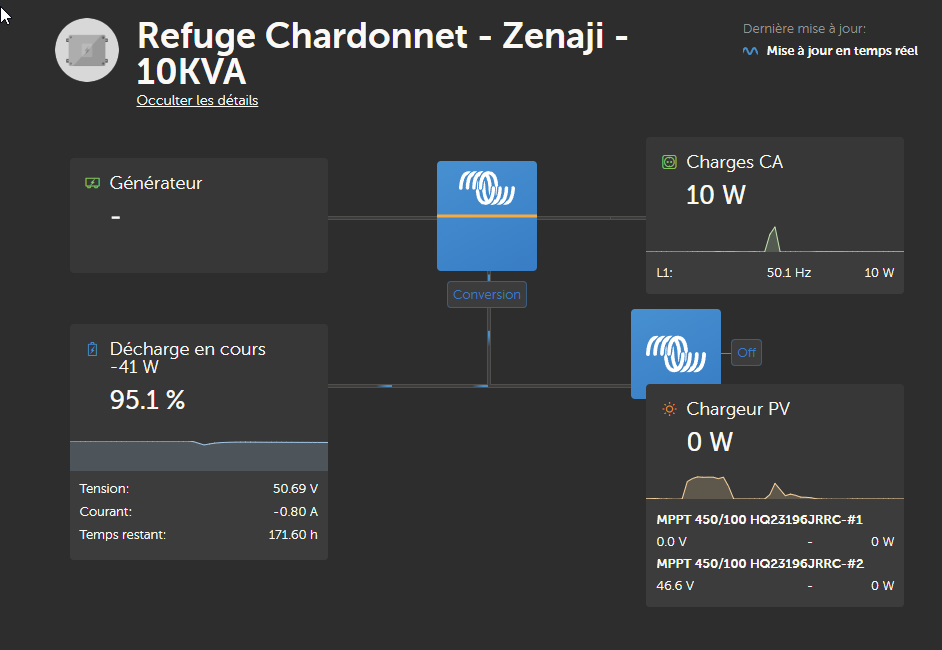This screenshot has width=942, height=650.
Task: Click the large '0 W' PV power value
Action: (x=710, y=442)
